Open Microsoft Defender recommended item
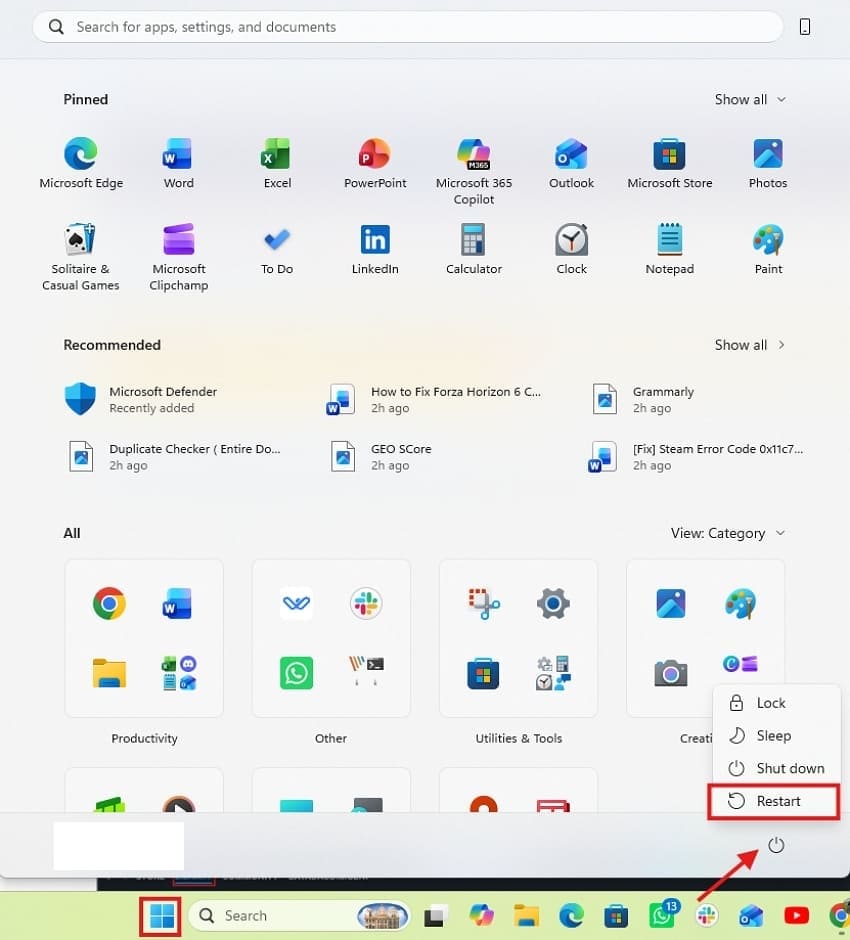 point(141,399)
